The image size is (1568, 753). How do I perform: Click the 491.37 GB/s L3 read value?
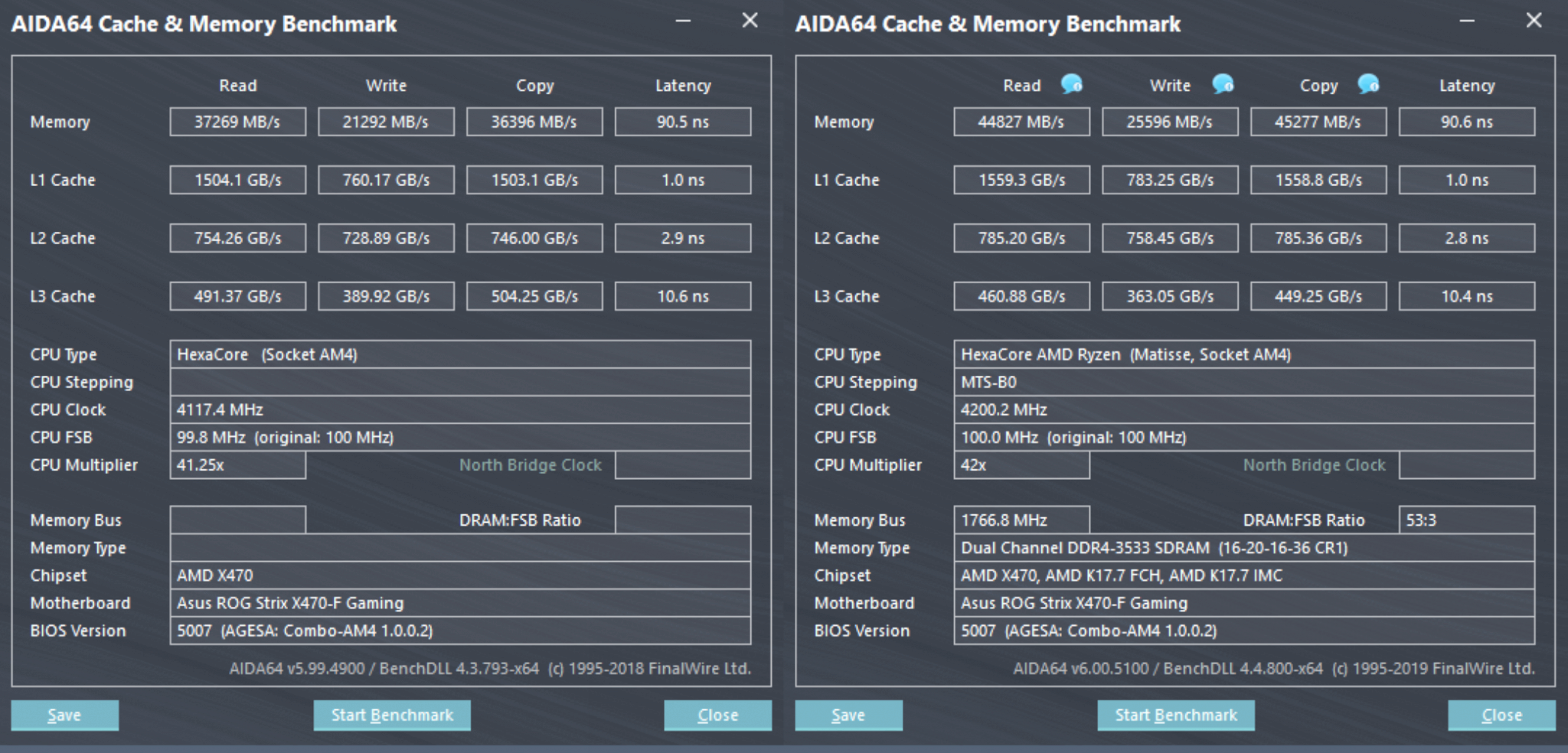coord(238,296)
